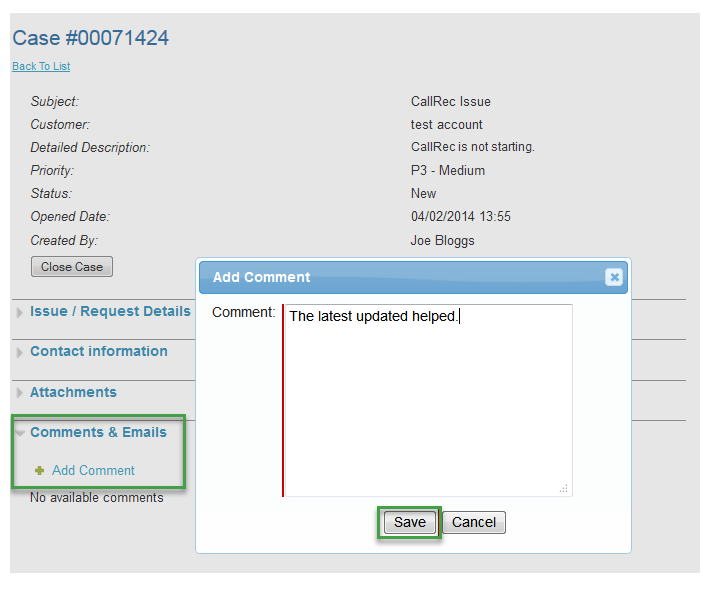Select the Contact information heading
Screen dimensions: 714x589
(x=99, y=352)
